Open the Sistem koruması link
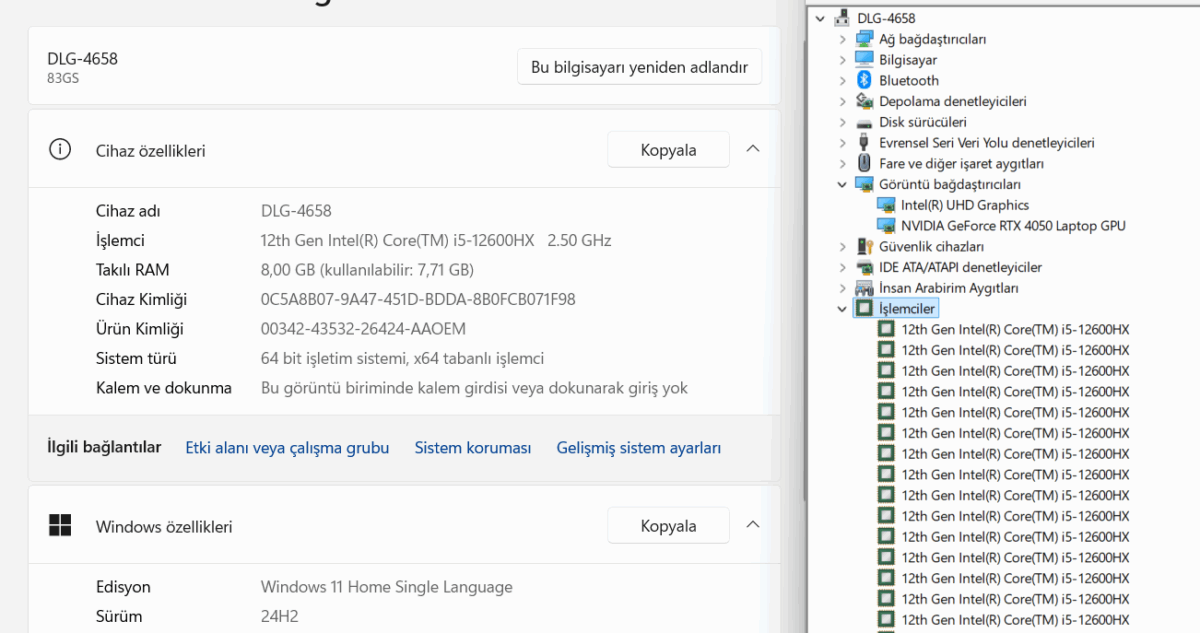 tap(473, 448)
